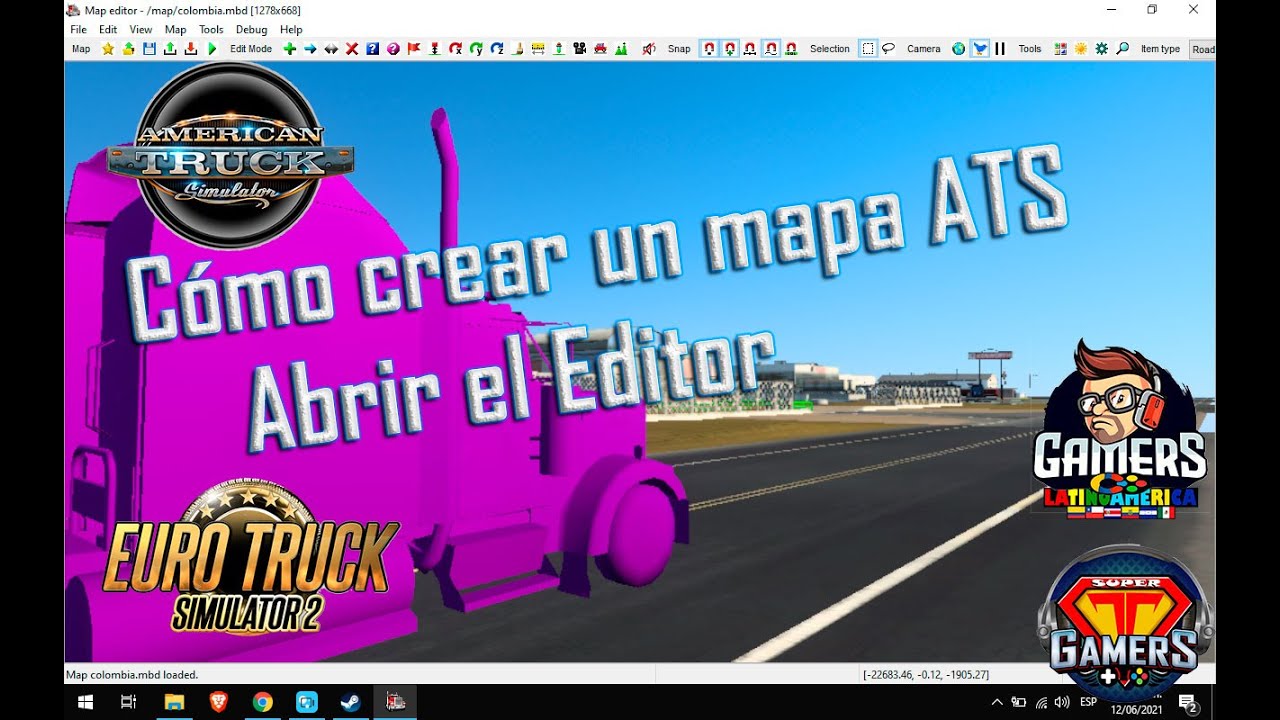Click the red downward arrow import icon
The height and width of the screenshot is (720, 1280).
point(191,48)
